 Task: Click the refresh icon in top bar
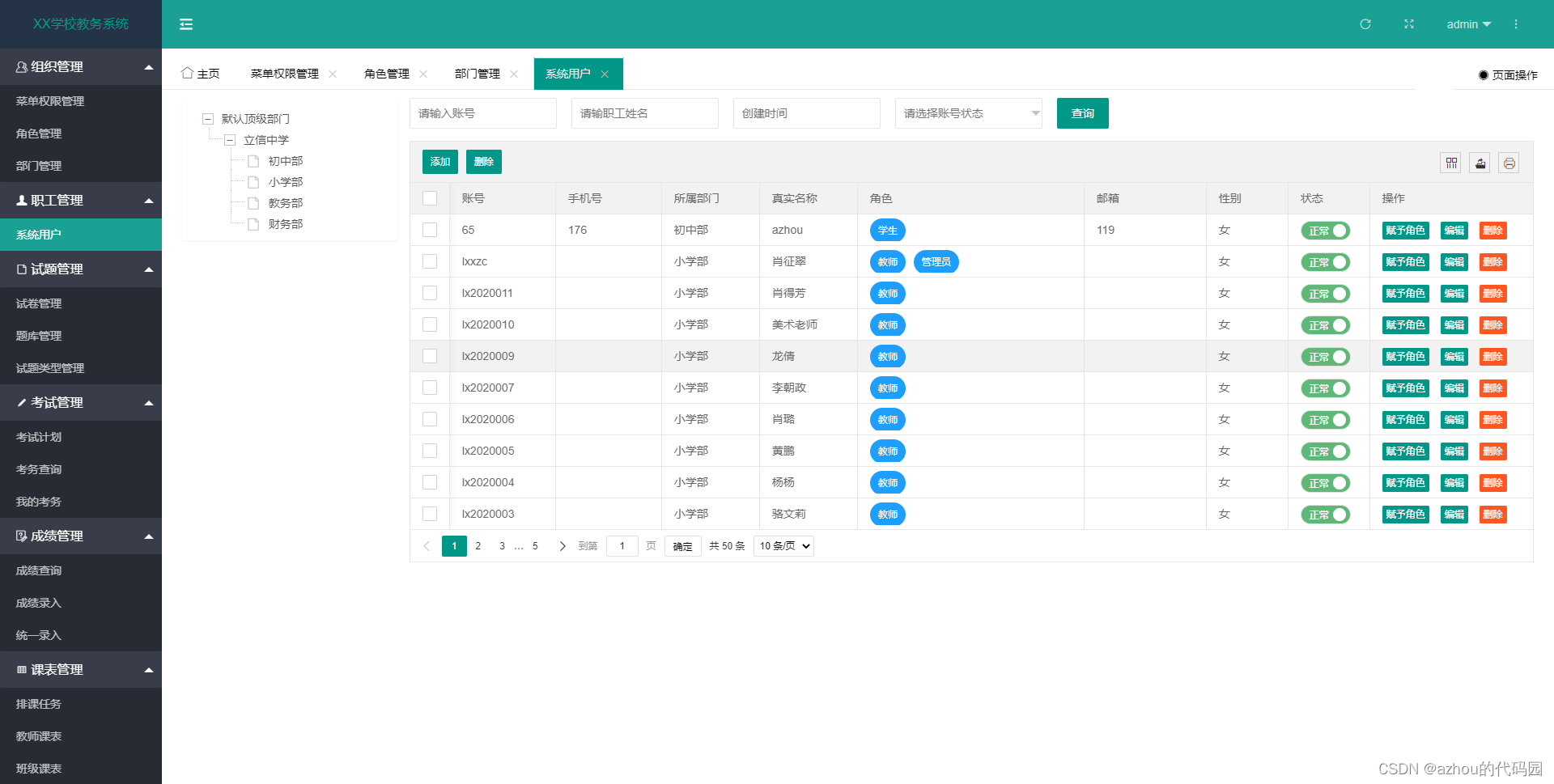(x=1365, y=24)
